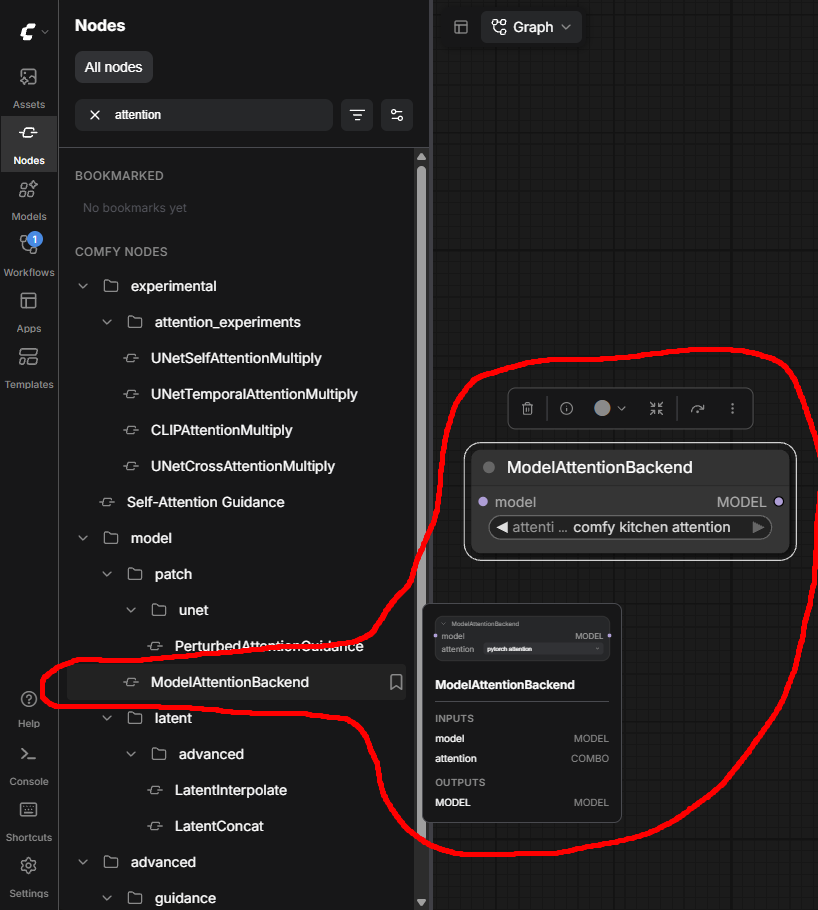
Task: Show node info for ModelAttentionBackend
Action: (x=566, y=409)
